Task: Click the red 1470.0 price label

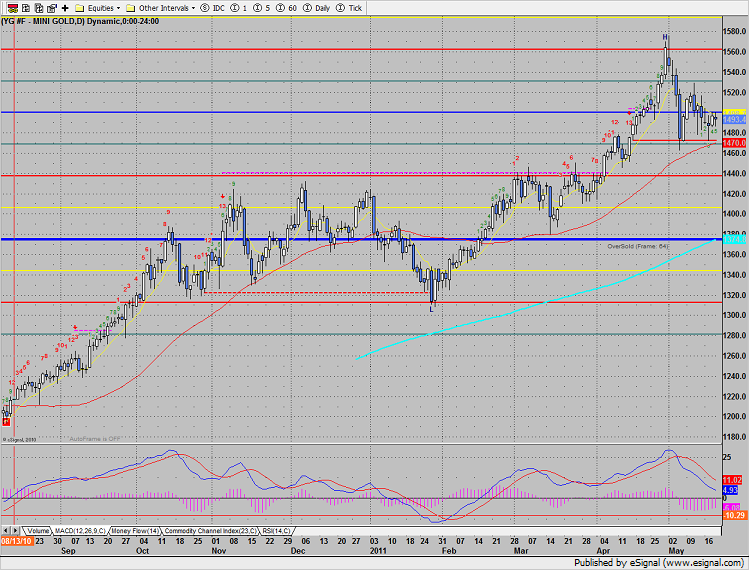Action: tap(735, 143)
